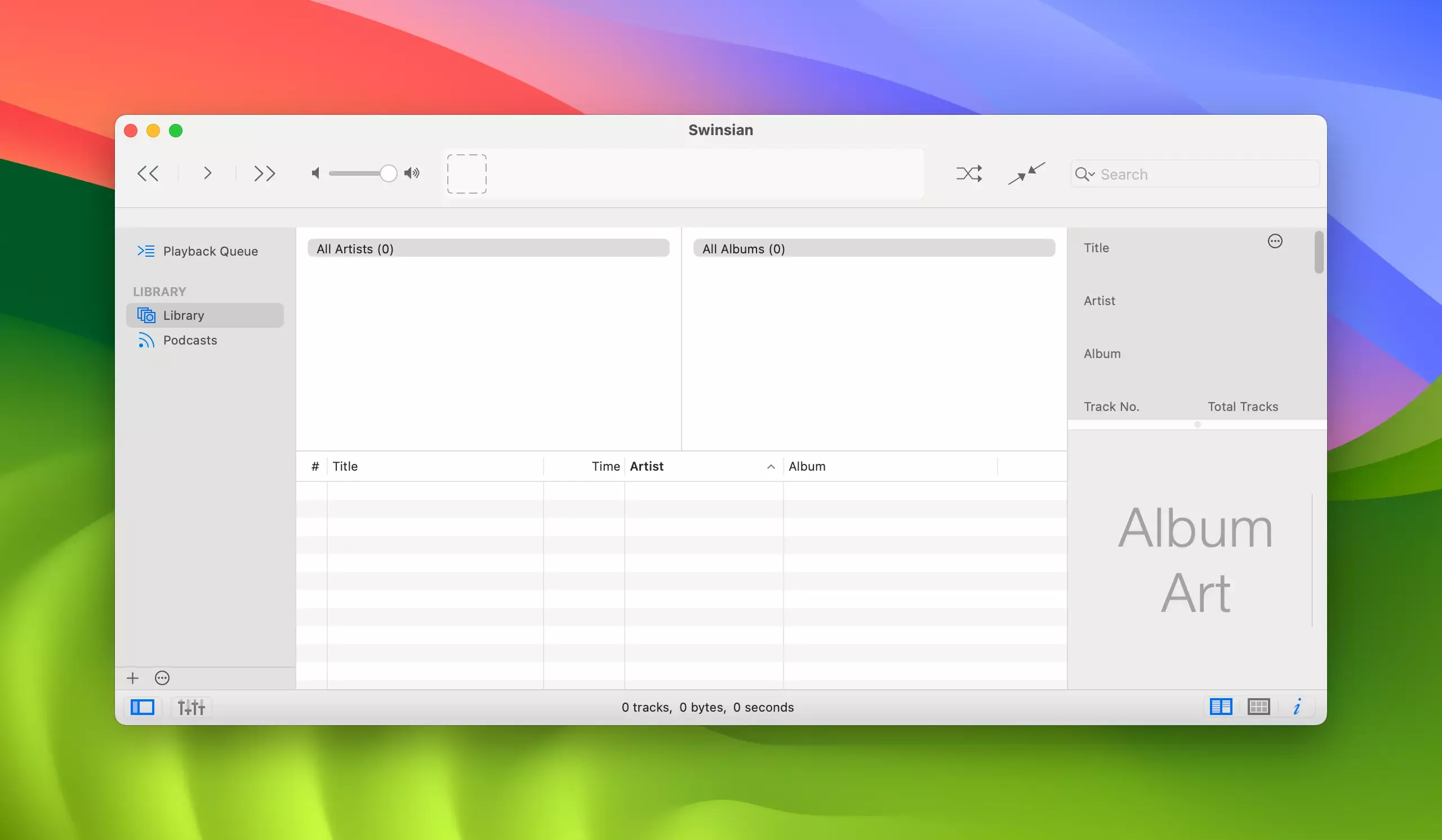Toggle the track info inspector
Viewport: 1442px width, 840px height.
(1297, 707)
